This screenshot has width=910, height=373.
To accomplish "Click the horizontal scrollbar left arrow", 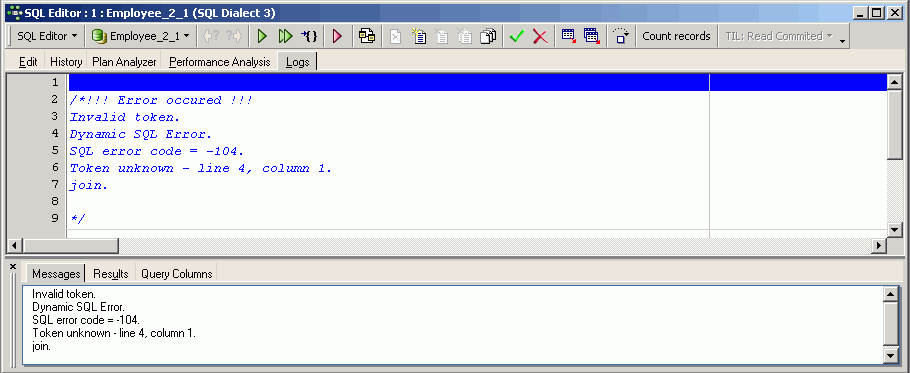I will [15, 245].
